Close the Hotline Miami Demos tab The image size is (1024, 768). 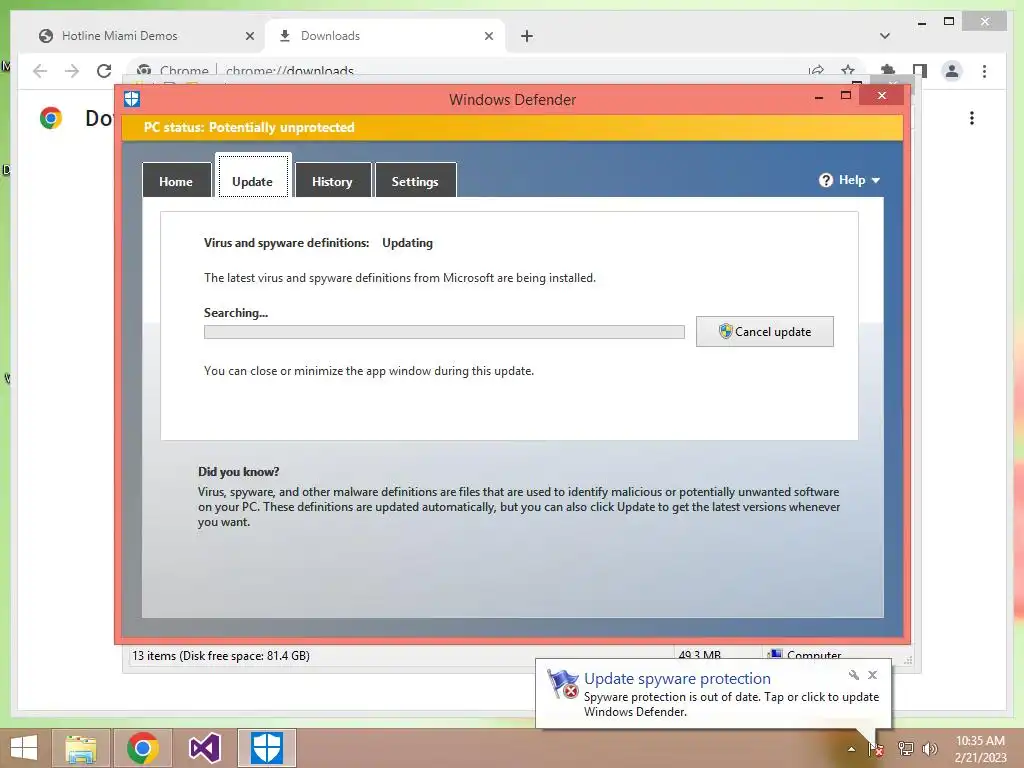249,36
